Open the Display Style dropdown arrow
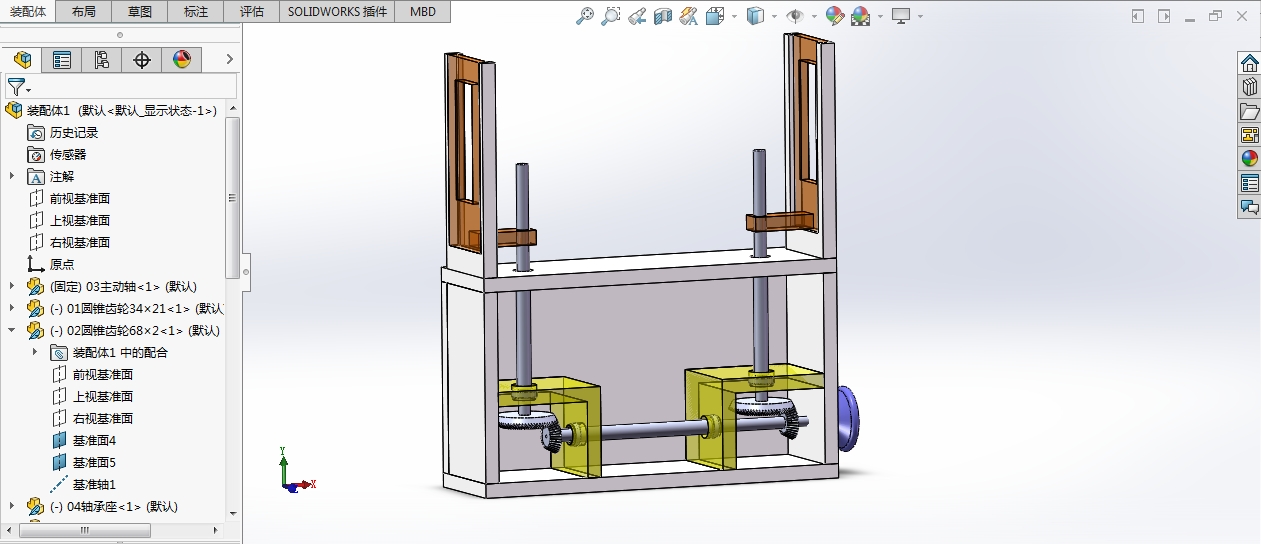This screenshot has width=1261, height=544. pyautogui.click(x=775, y=16)
